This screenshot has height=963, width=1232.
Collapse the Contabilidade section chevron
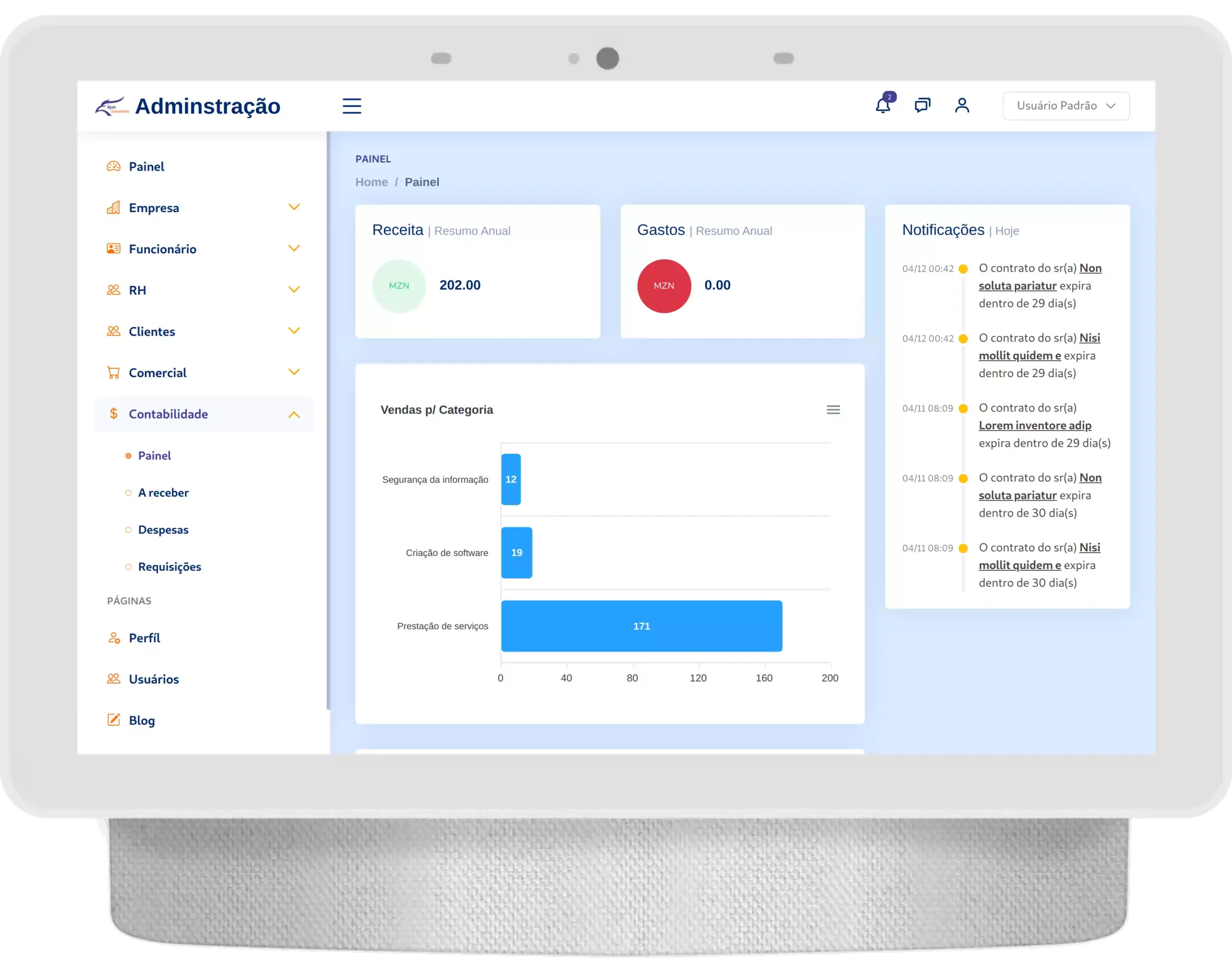pos(294,415)
